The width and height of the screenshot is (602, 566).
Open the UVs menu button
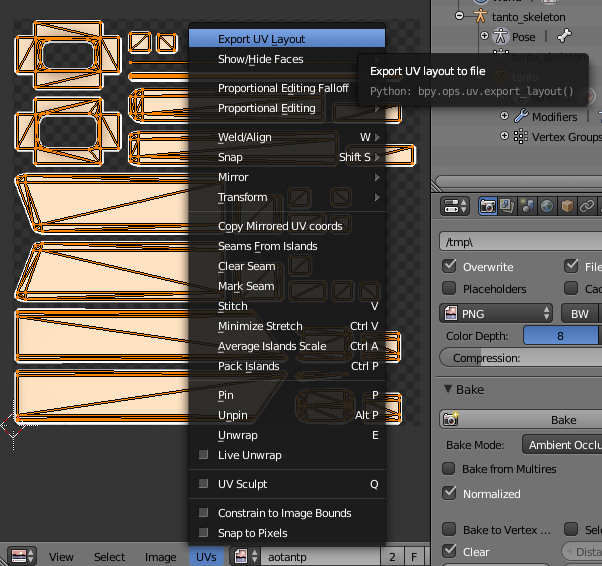(x=206, y=557)
